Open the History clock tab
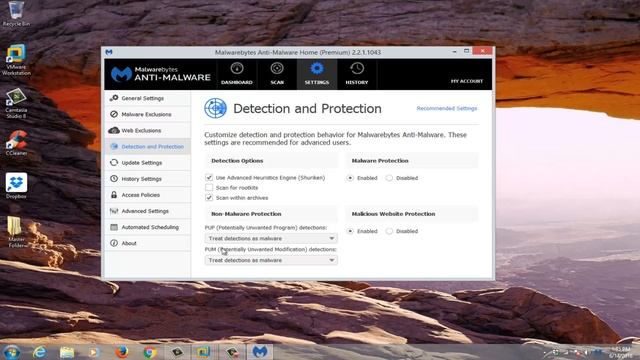The height and width of the screenshot is (360, 640). coord(357,69)
